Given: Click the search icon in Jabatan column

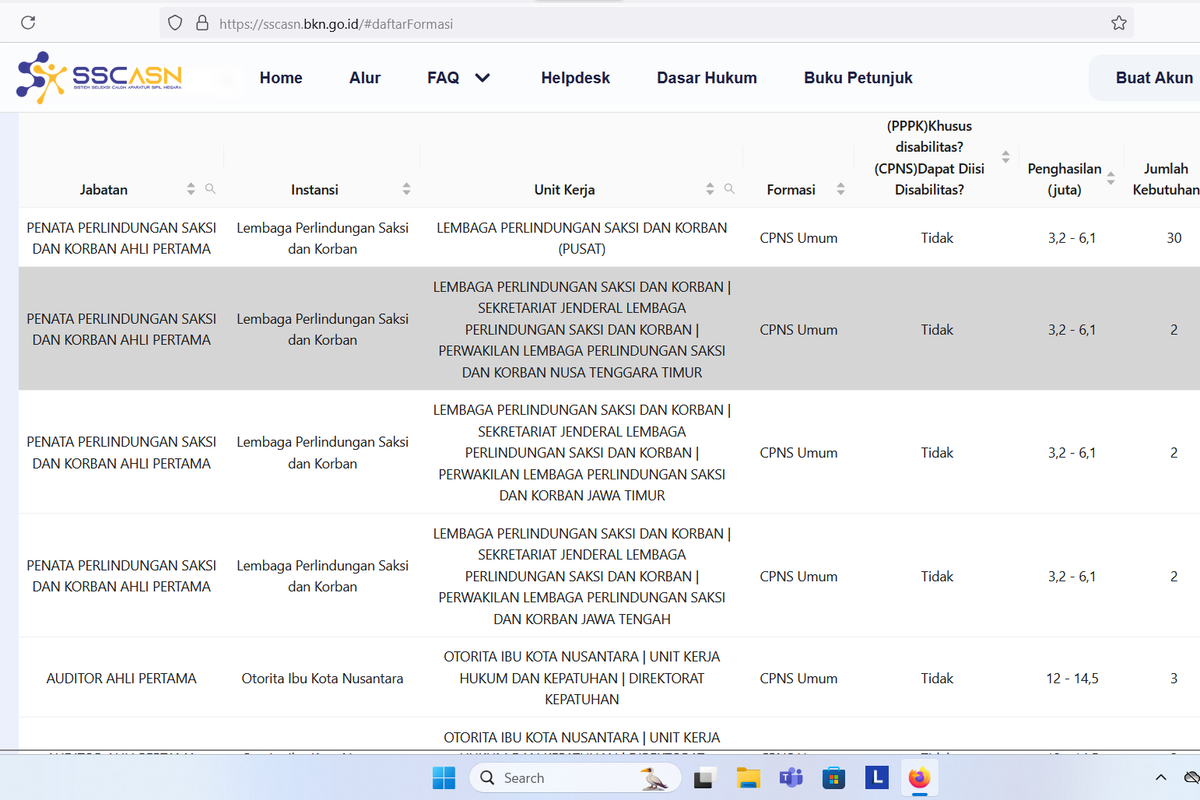Looking at the screenshot, I should coord(210,189).
